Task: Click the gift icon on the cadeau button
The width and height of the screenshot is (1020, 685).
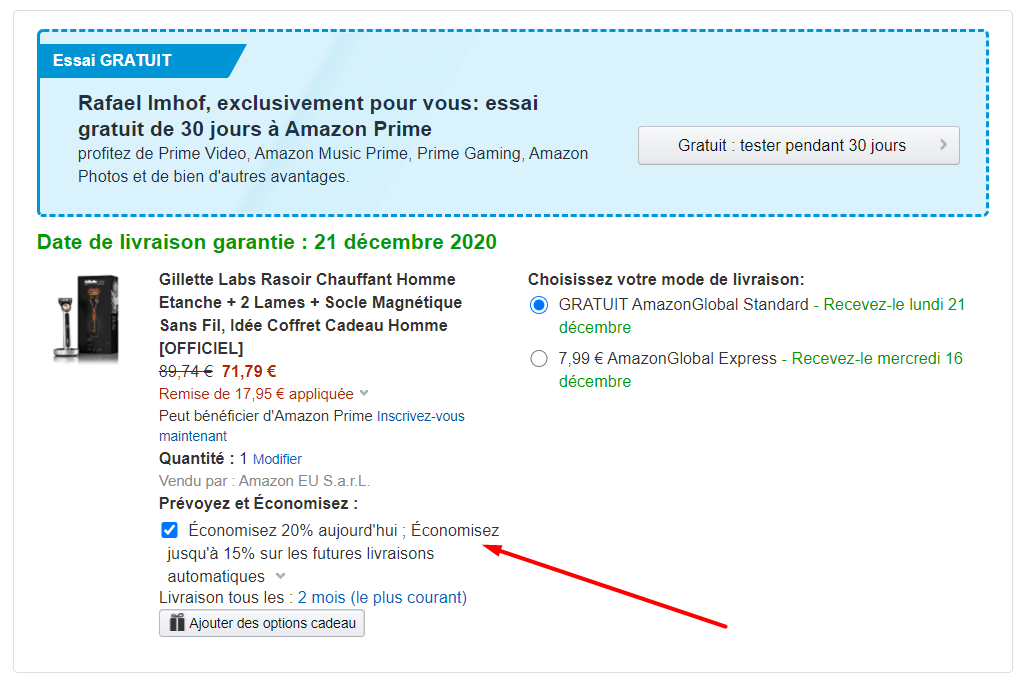Action: tap(177, 623)
